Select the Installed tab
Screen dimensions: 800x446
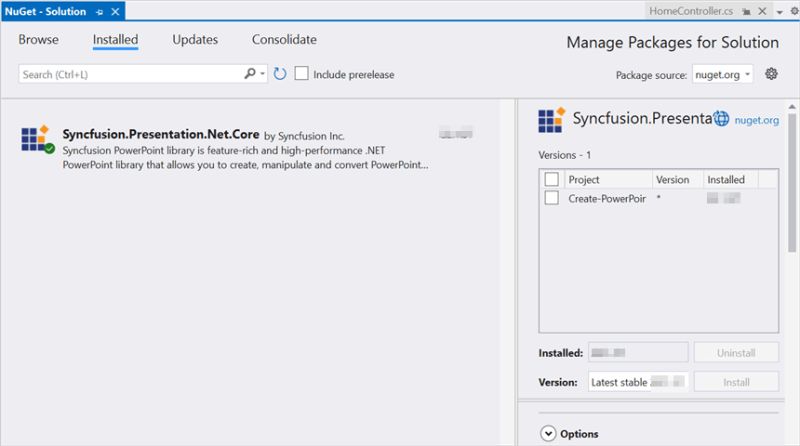pyautogui.click(x=115, y=39)
